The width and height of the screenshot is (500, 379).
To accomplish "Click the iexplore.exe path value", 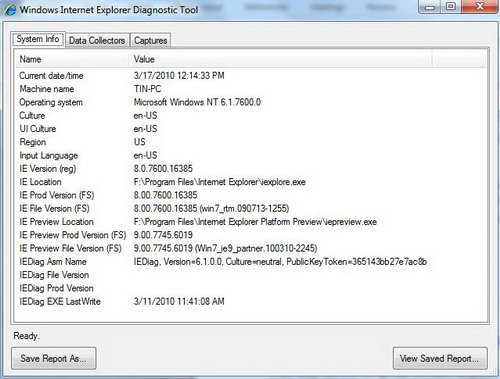I will tap(220, 182).
